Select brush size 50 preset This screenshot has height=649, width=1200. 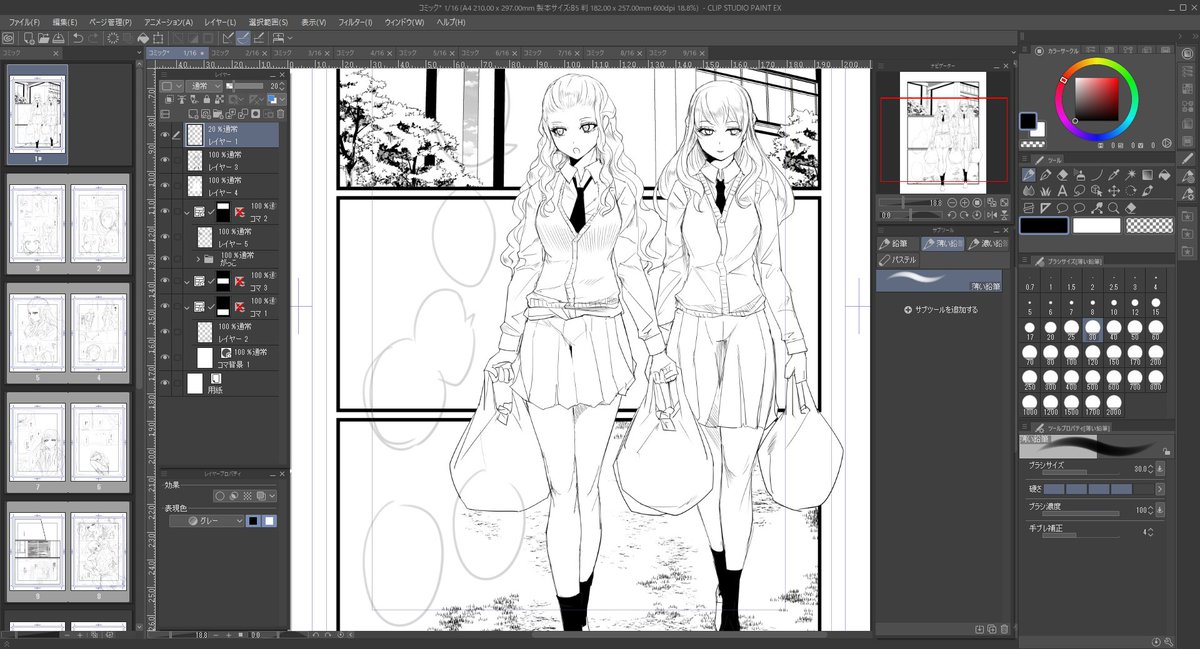click(1134, 331)
